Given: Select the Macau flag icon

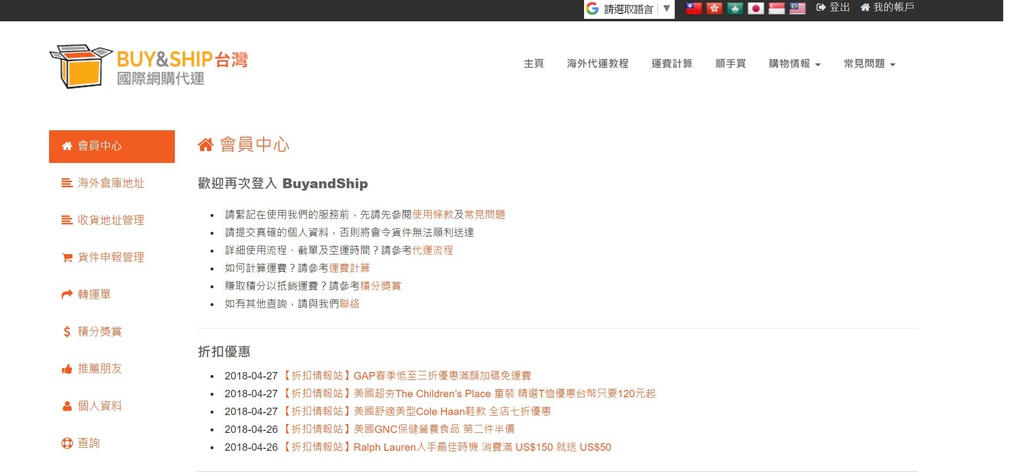Looking at the screenshot, I should (735, 8).
